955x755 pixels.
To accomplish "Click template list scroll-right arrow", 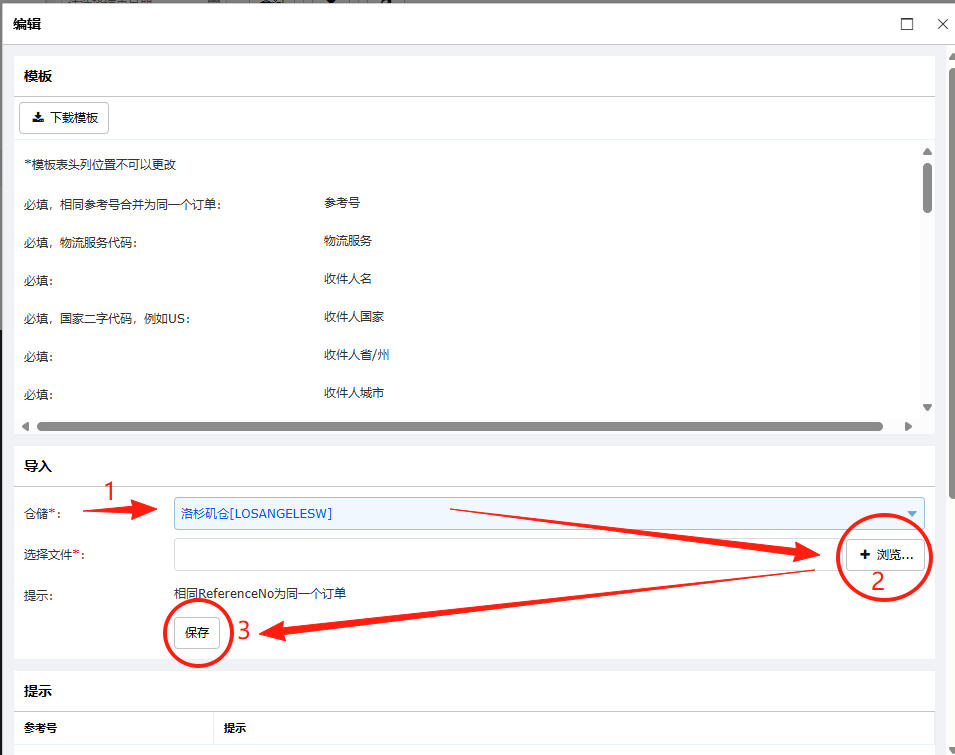I will coord(908,426).
